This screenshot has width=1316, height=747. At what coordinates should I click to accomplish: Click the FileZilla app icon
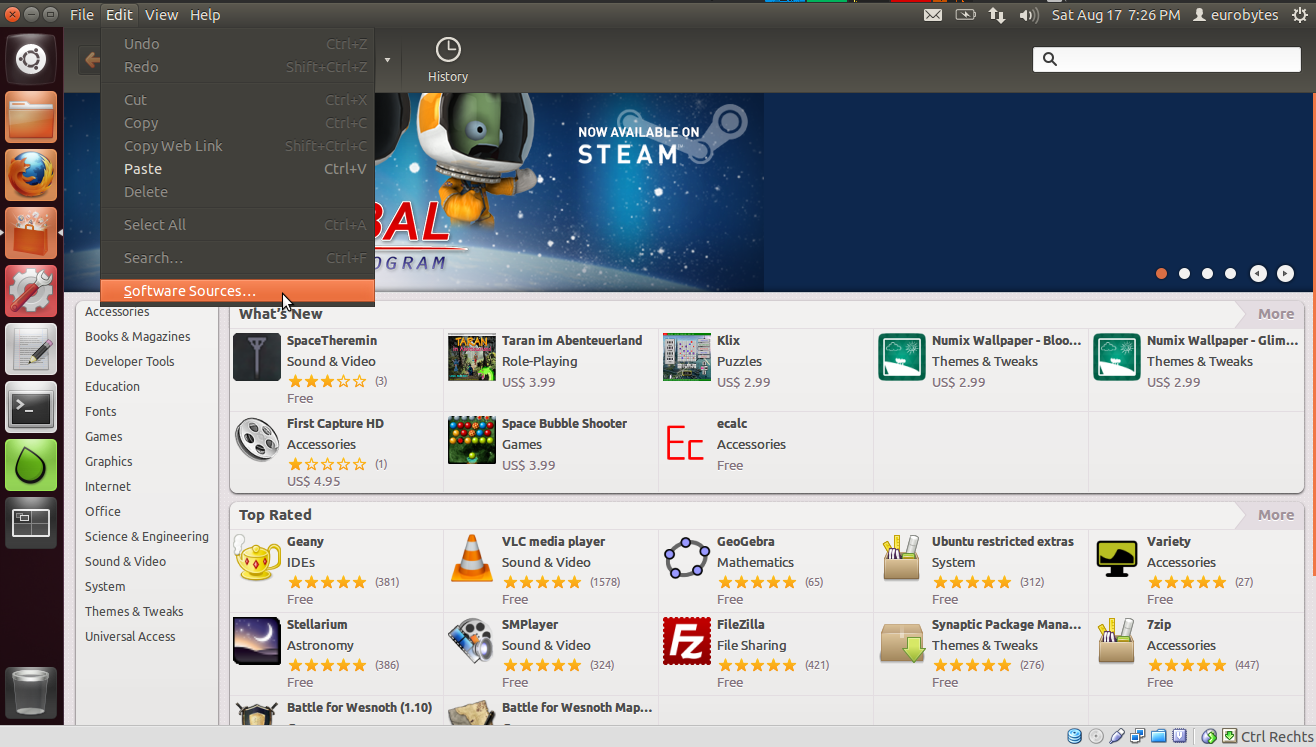click(x=687, y=642)
